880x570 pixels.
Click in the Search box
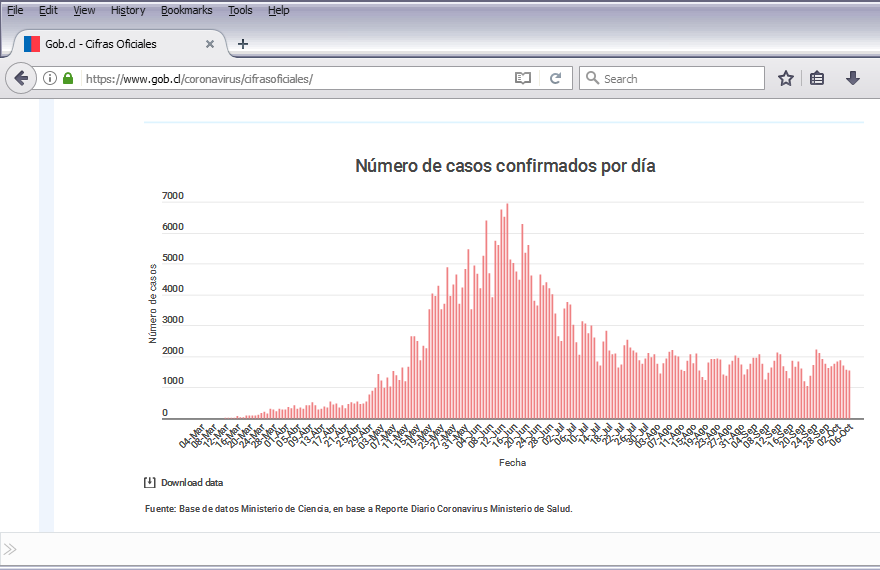click(680, 78)
